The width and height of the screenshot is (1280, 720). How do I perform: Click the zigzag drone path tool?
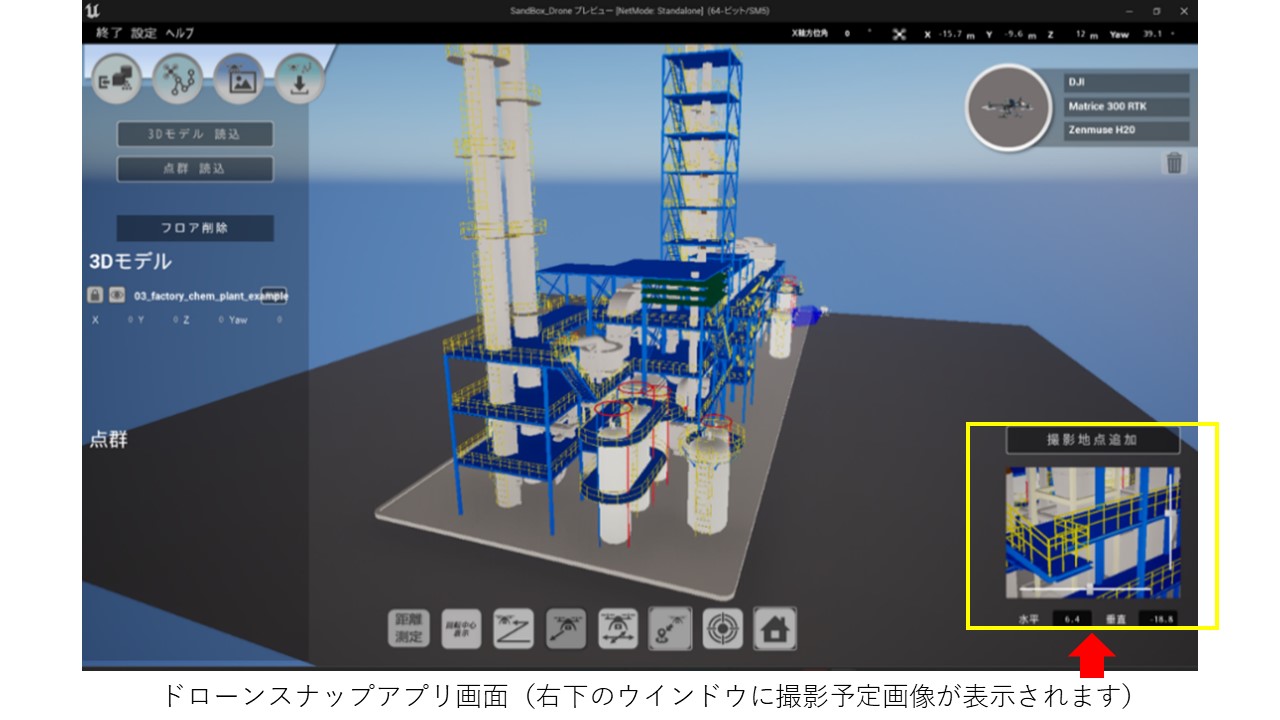[514, 629]
